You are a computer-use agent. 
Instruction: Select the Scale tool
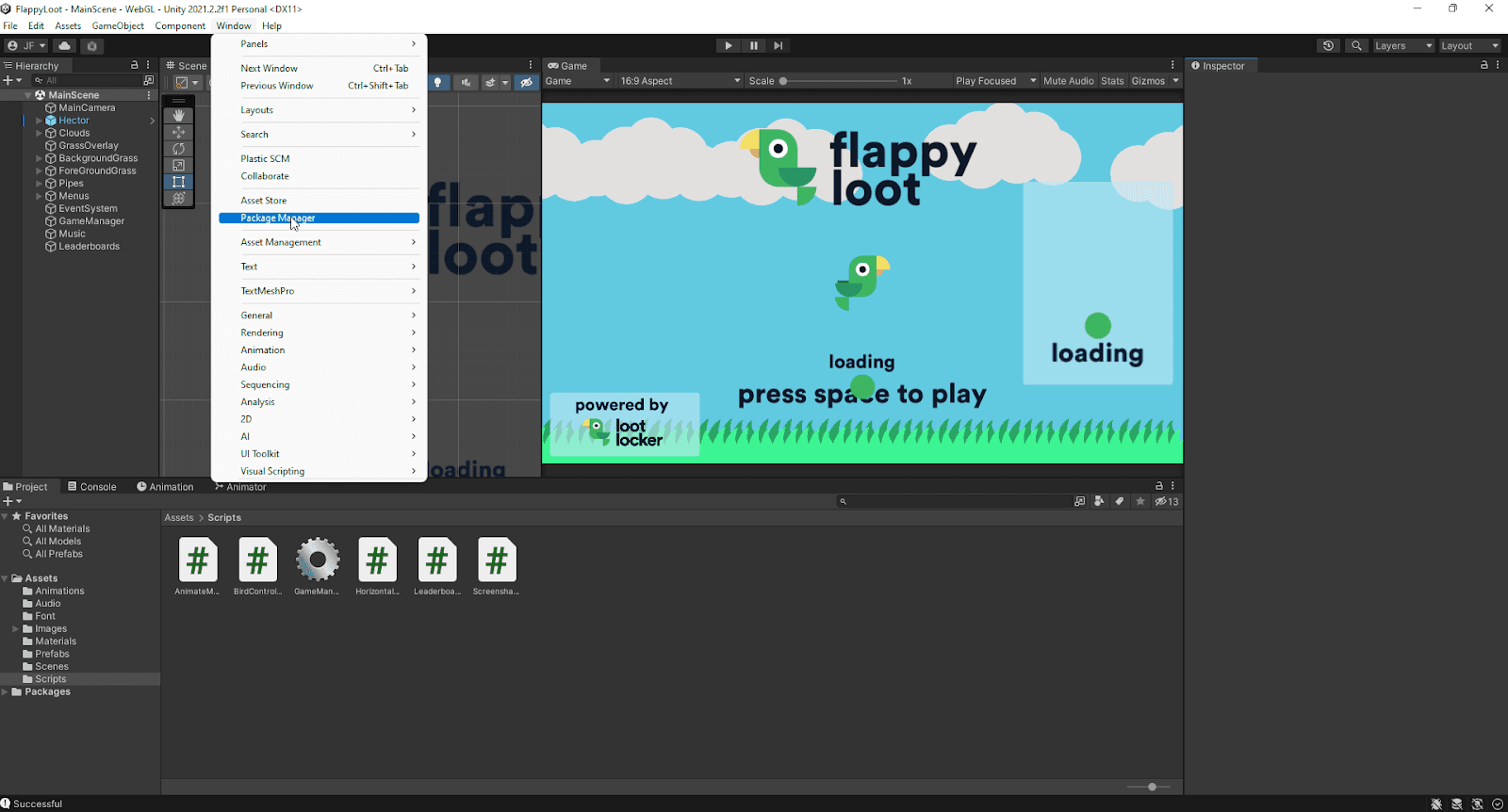click(x=178, y=166)
